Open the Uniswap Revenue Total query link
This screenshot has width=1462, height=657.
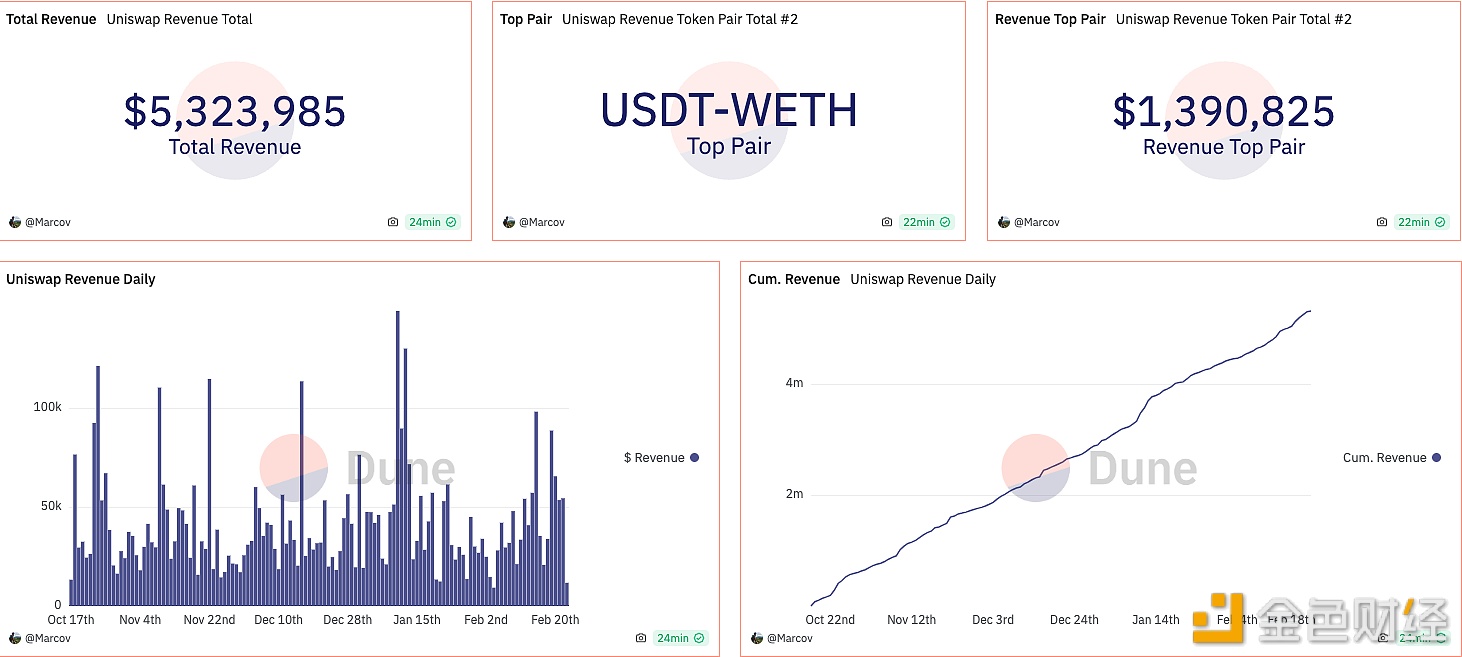179,19
